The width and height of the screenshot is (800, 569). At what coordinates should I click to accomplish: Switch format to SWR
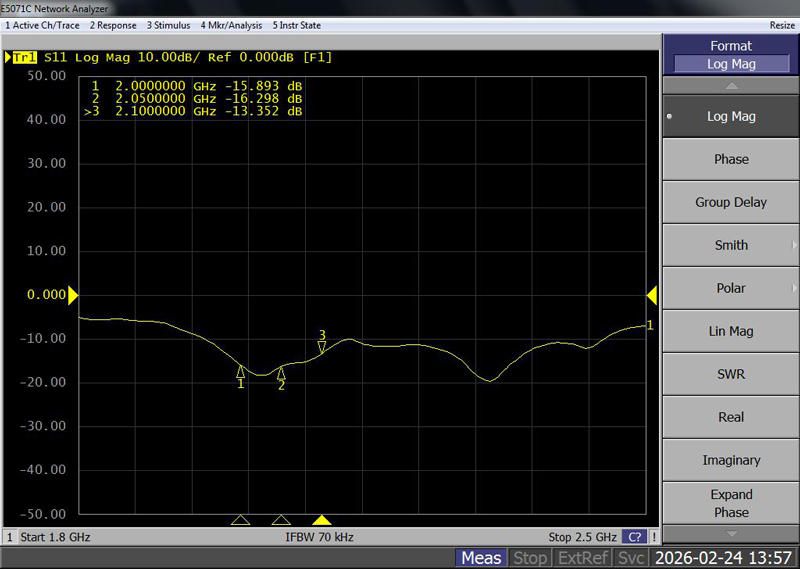(731, 374)
